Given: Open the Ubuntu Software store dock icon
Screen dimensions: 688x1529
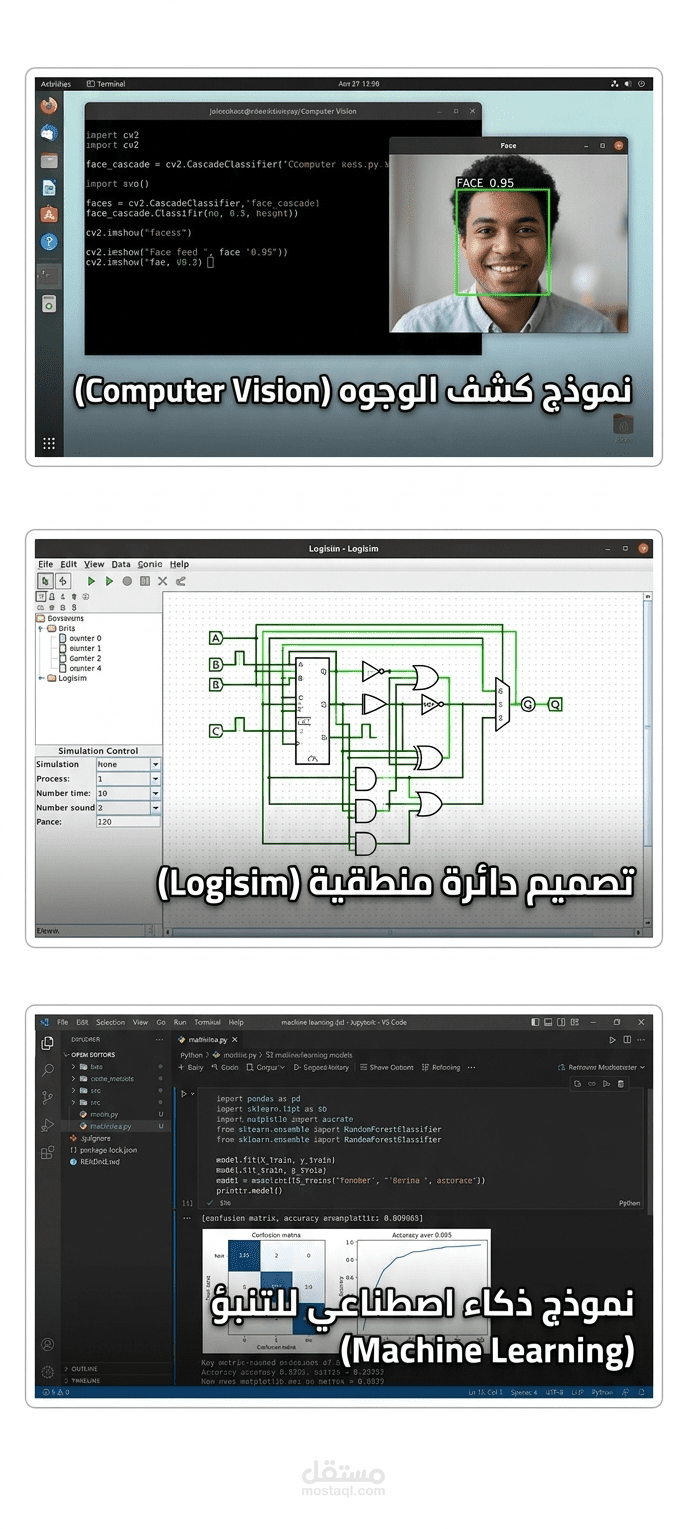Looking at the screenshot, I should [x=49, y=214].
